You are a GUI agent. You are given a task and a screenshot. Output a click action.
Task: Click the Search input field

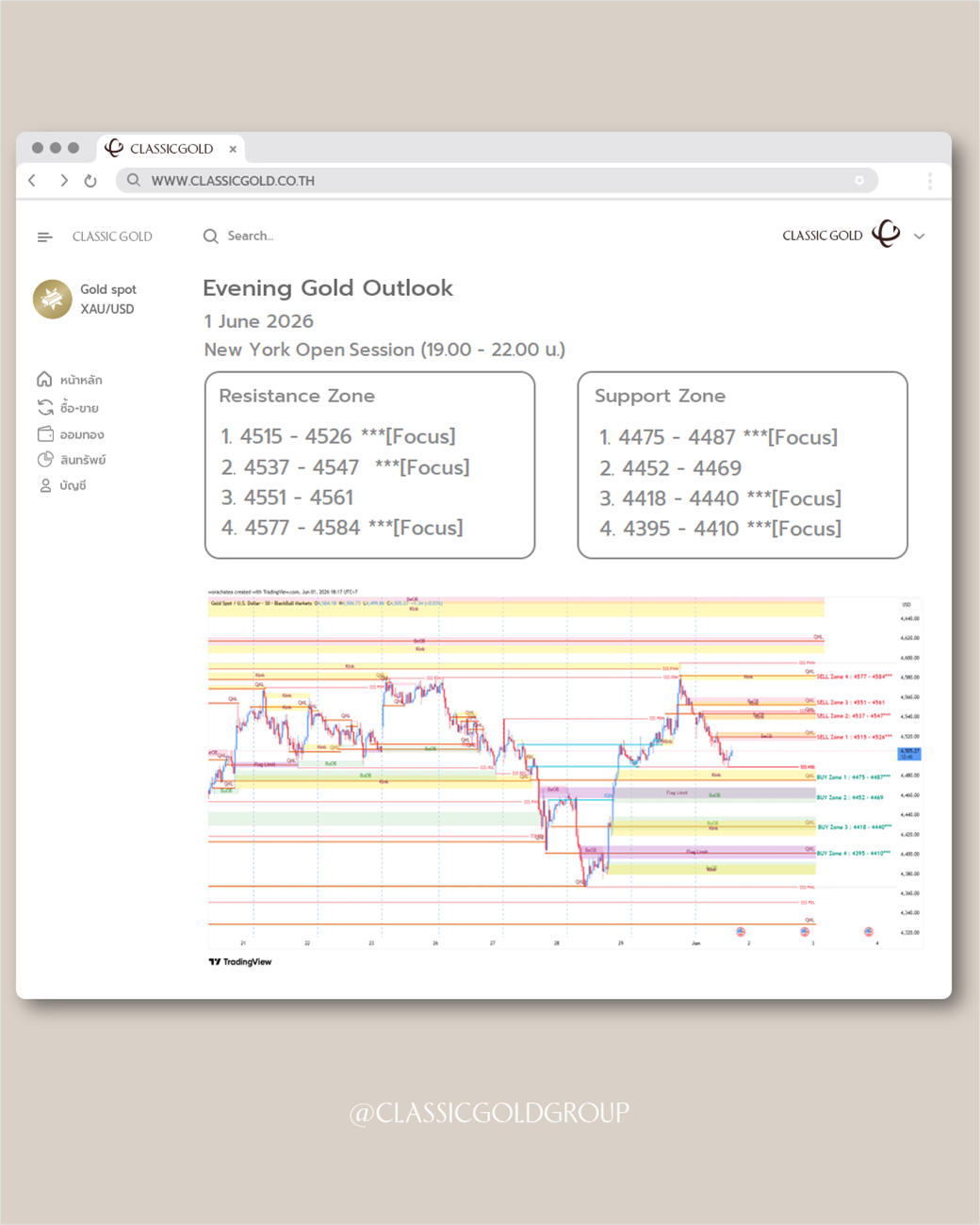coord(251,236)
